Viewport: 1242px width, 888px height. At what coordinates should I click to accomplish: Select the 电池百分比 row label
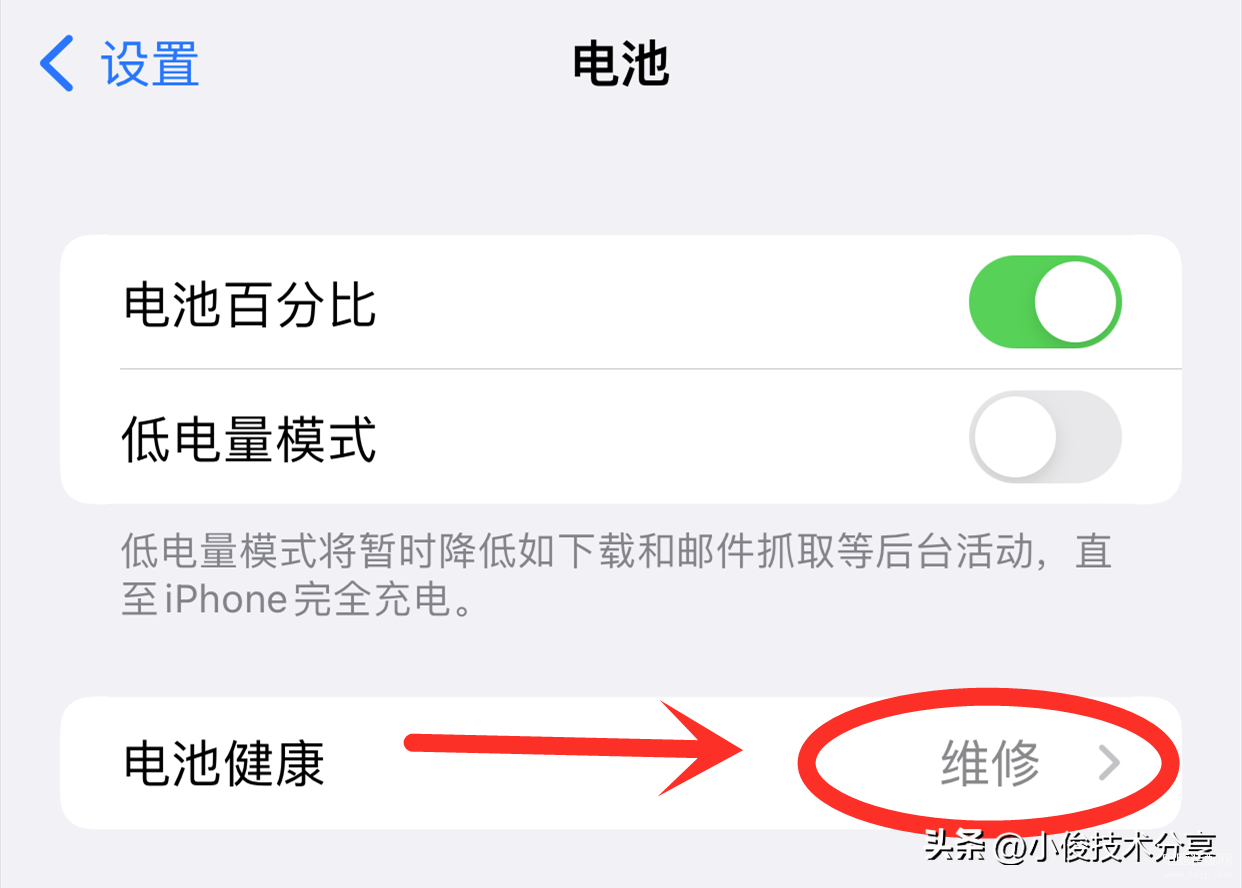point(249,304)
